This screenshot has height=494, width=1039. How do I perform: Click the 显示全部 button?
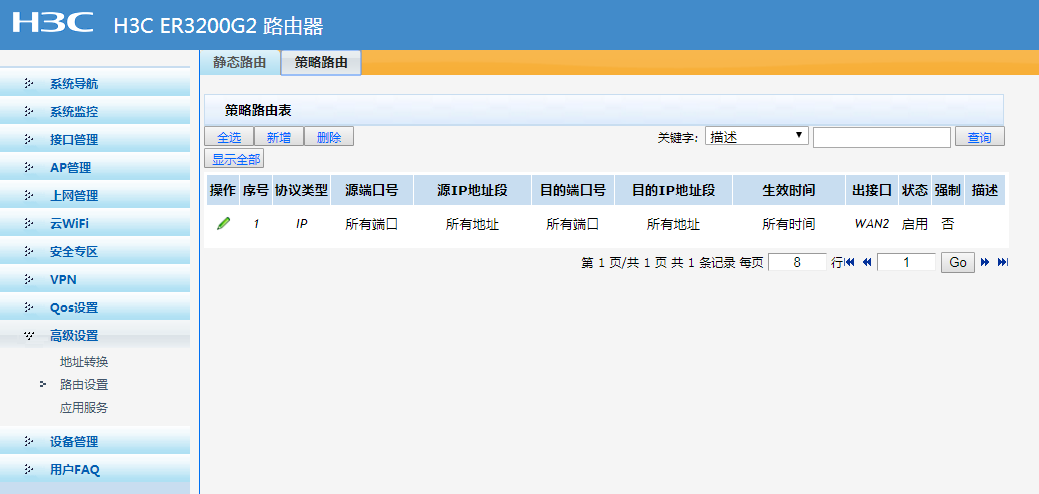point(234,159)
